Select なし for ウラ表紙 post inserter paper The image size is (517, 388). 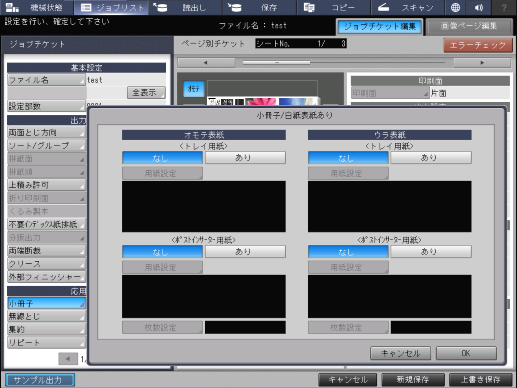pyautogui.click(x=348, y=251)
